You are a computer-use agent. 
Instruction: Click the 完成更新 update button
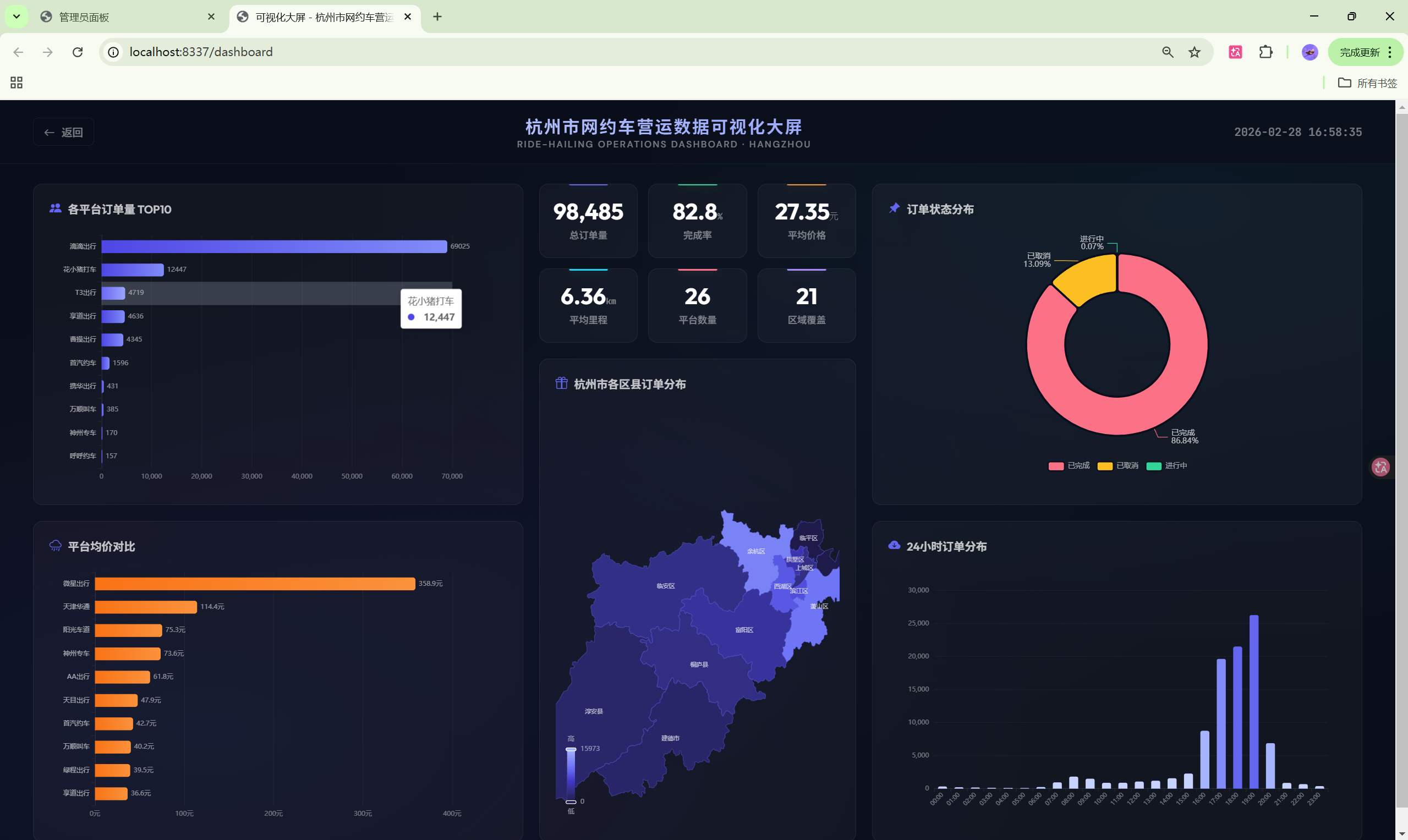1358,52
